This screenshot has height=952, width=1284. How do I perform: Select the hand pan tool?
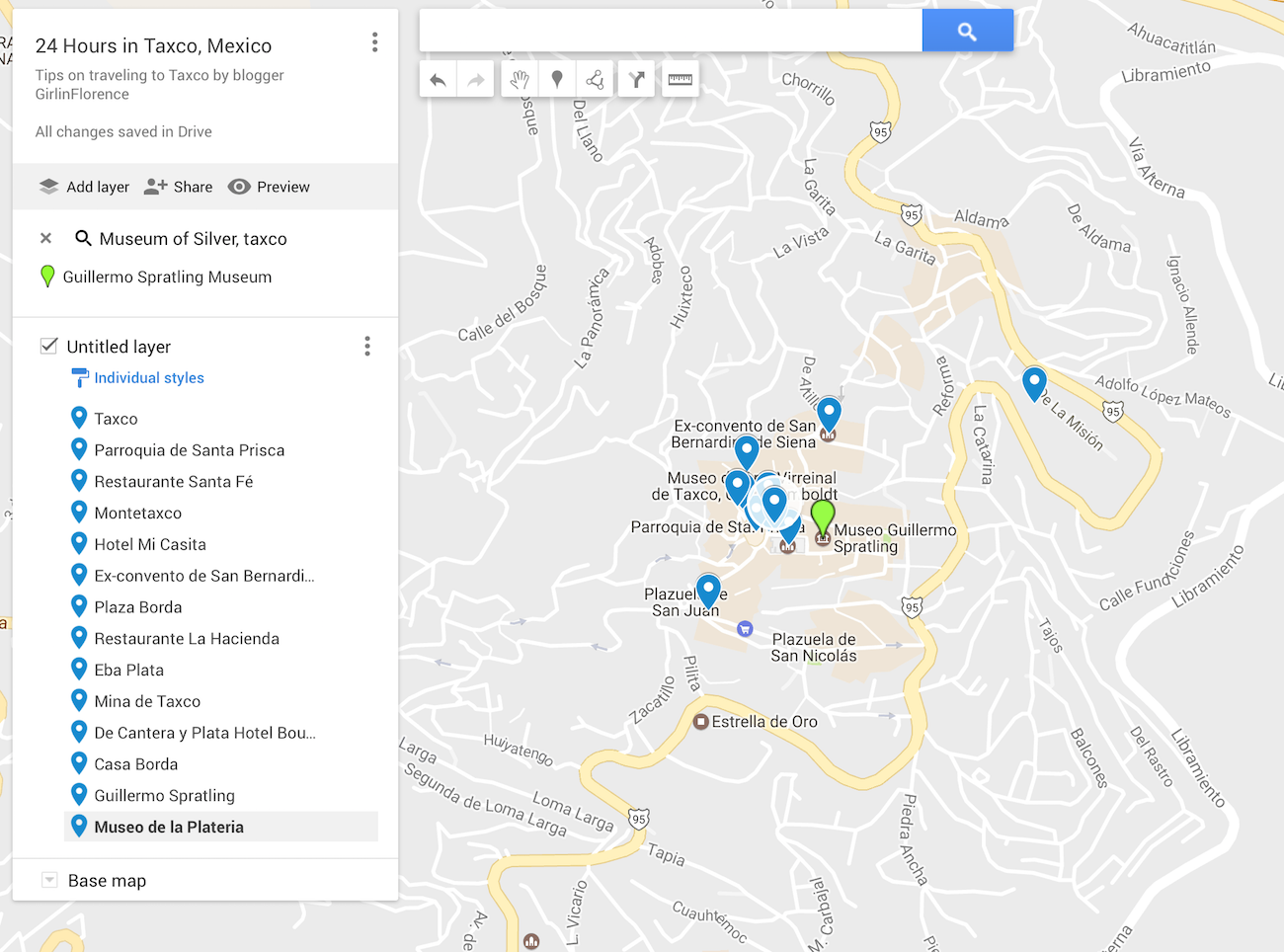(520, 80)
